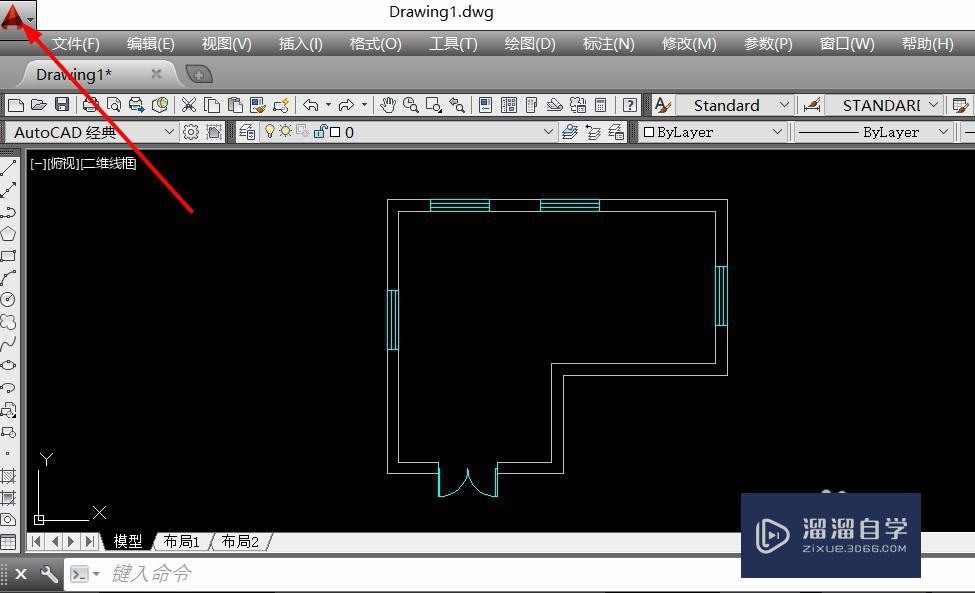Viewport: 975px width, 593px height.
Task: Click the Match Properties brush icon
Action: [x=257, y=105]
